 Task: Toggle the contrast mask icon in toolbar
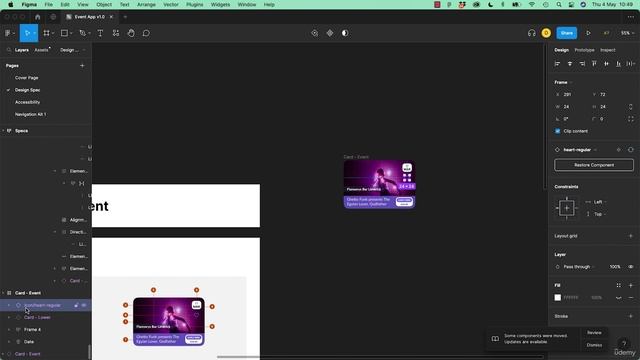pos(345,33)
